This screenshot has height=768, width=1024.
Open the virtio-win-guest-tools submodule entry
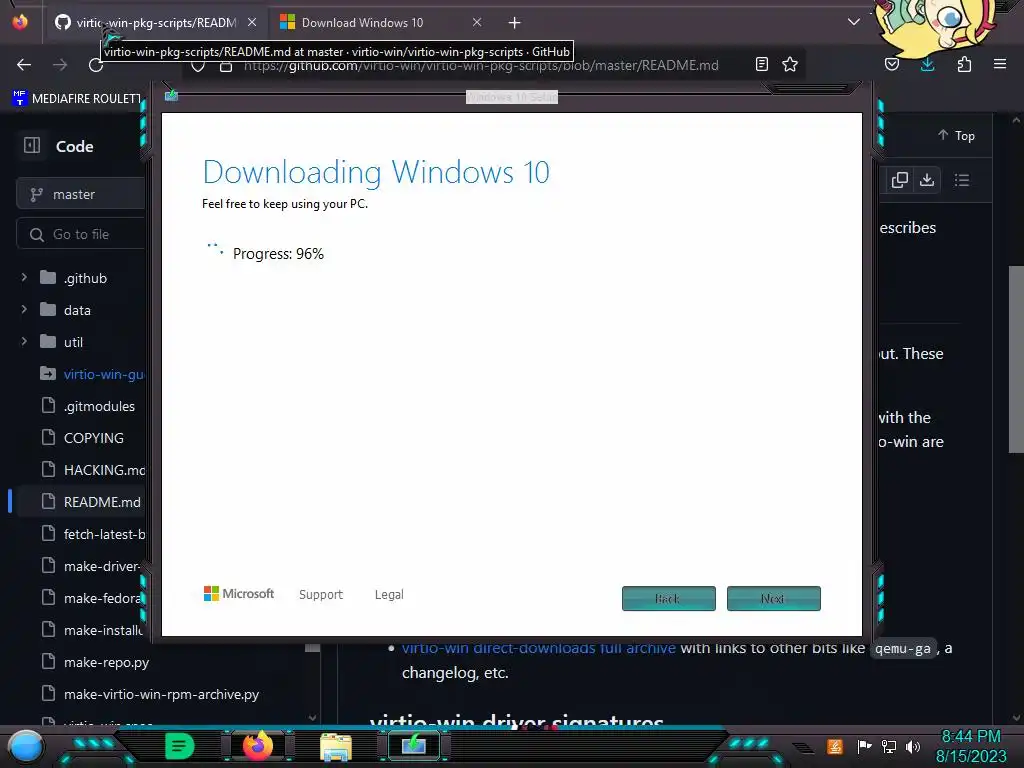pos(91,374)
